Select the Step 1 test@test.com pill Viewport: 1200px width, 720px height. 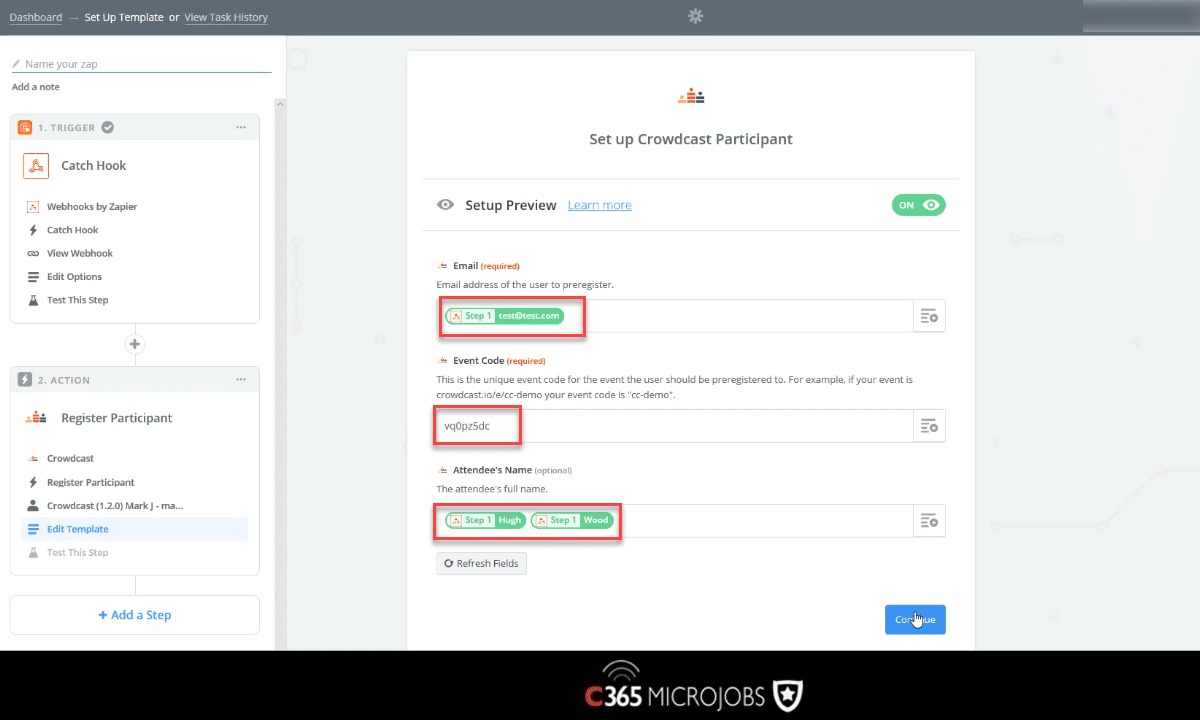click(x=504, y=316)
